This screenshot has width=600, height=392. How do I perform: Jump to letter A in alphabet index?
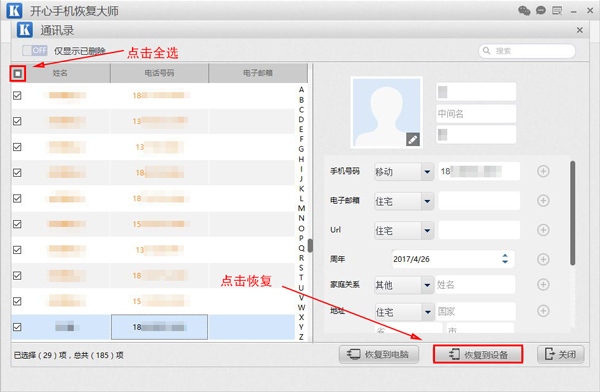click(301, 90)
